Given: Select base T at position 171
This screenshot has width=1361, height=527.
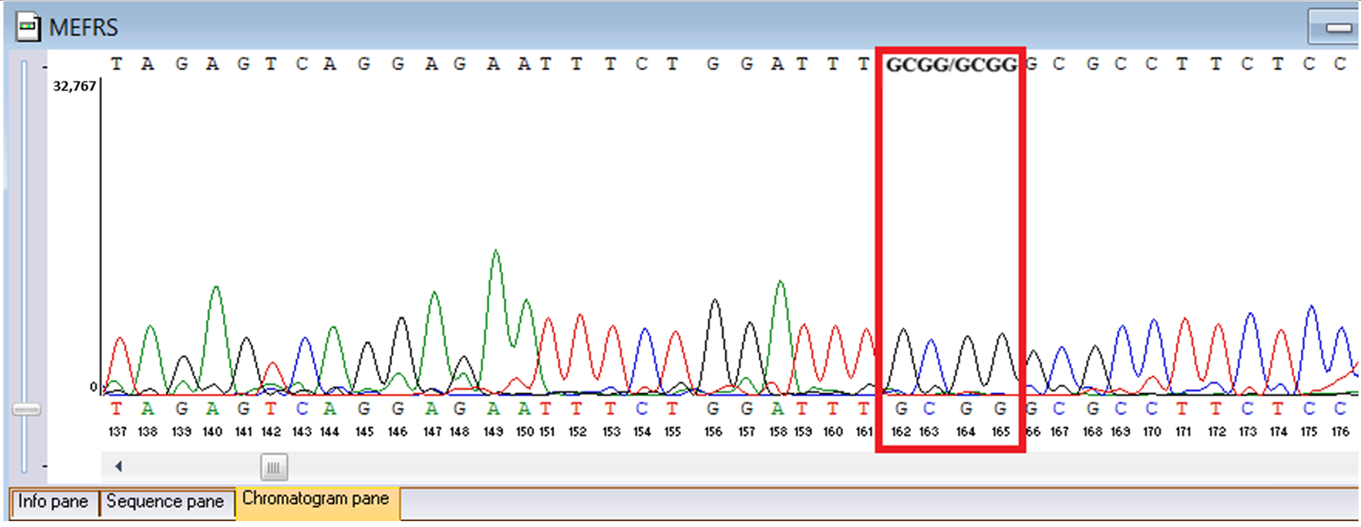Looking at the screenshot, I should pos(1183,409).
